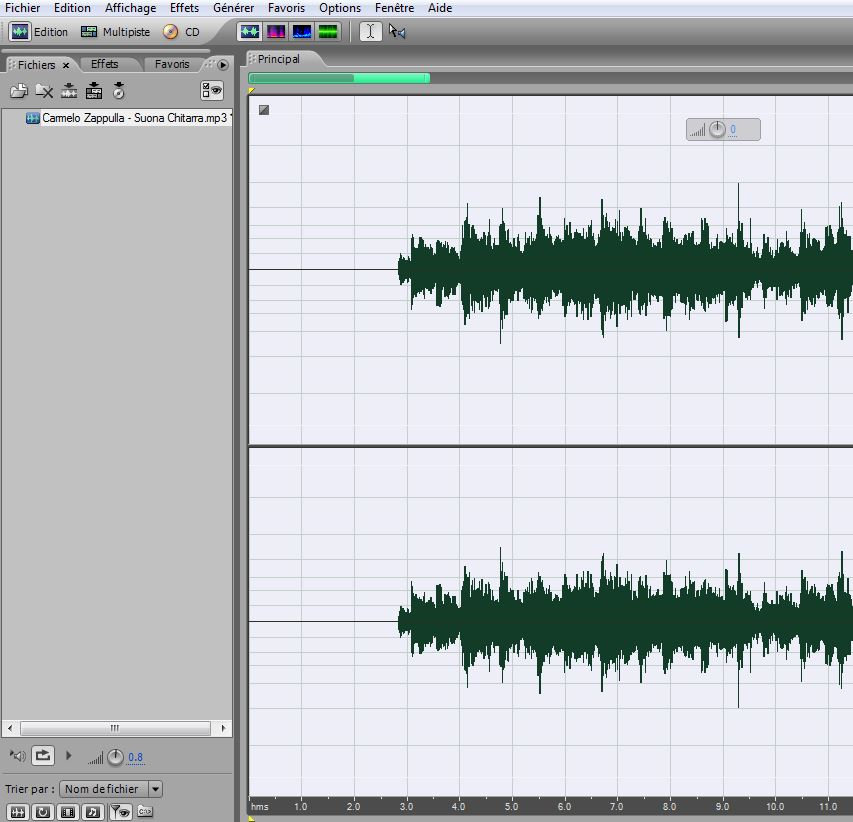The height and width of the screenshot is (822, 853).
Task: Switch to Edition view mode
Action: 39,32
